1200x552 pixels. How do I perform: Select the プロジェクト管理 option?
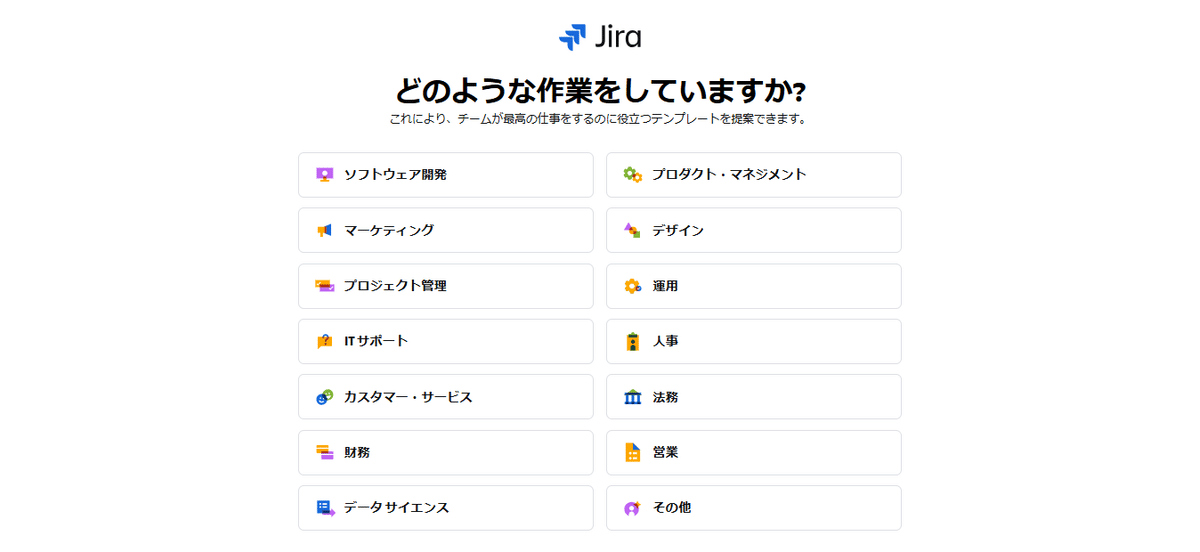446,286
